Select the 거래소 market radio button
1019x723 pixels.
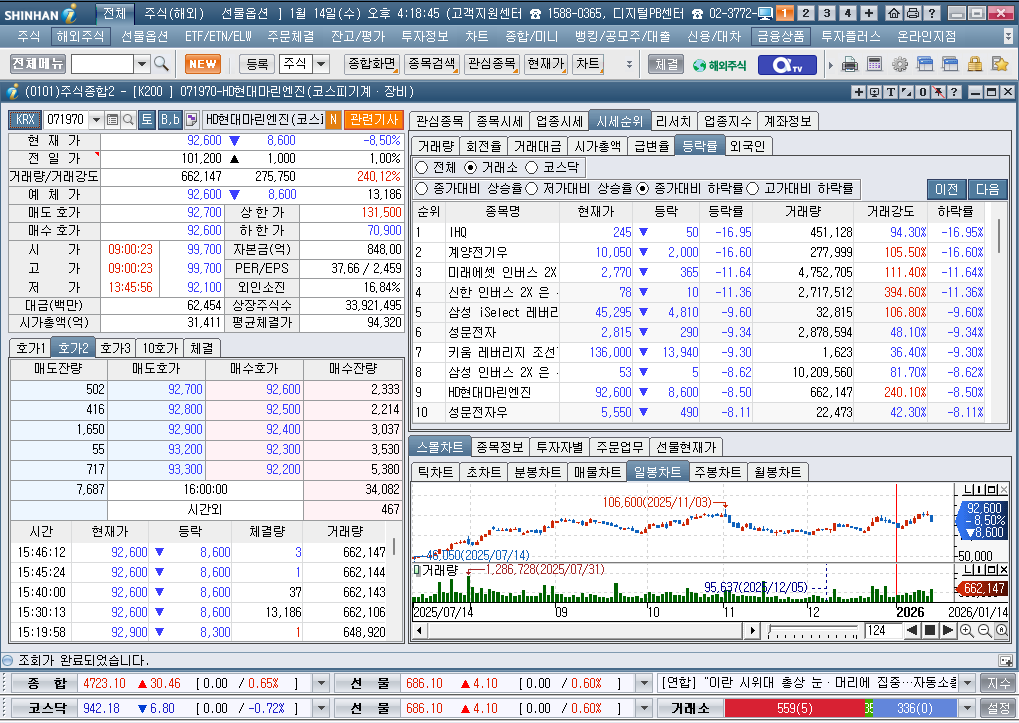click(470, 168)
